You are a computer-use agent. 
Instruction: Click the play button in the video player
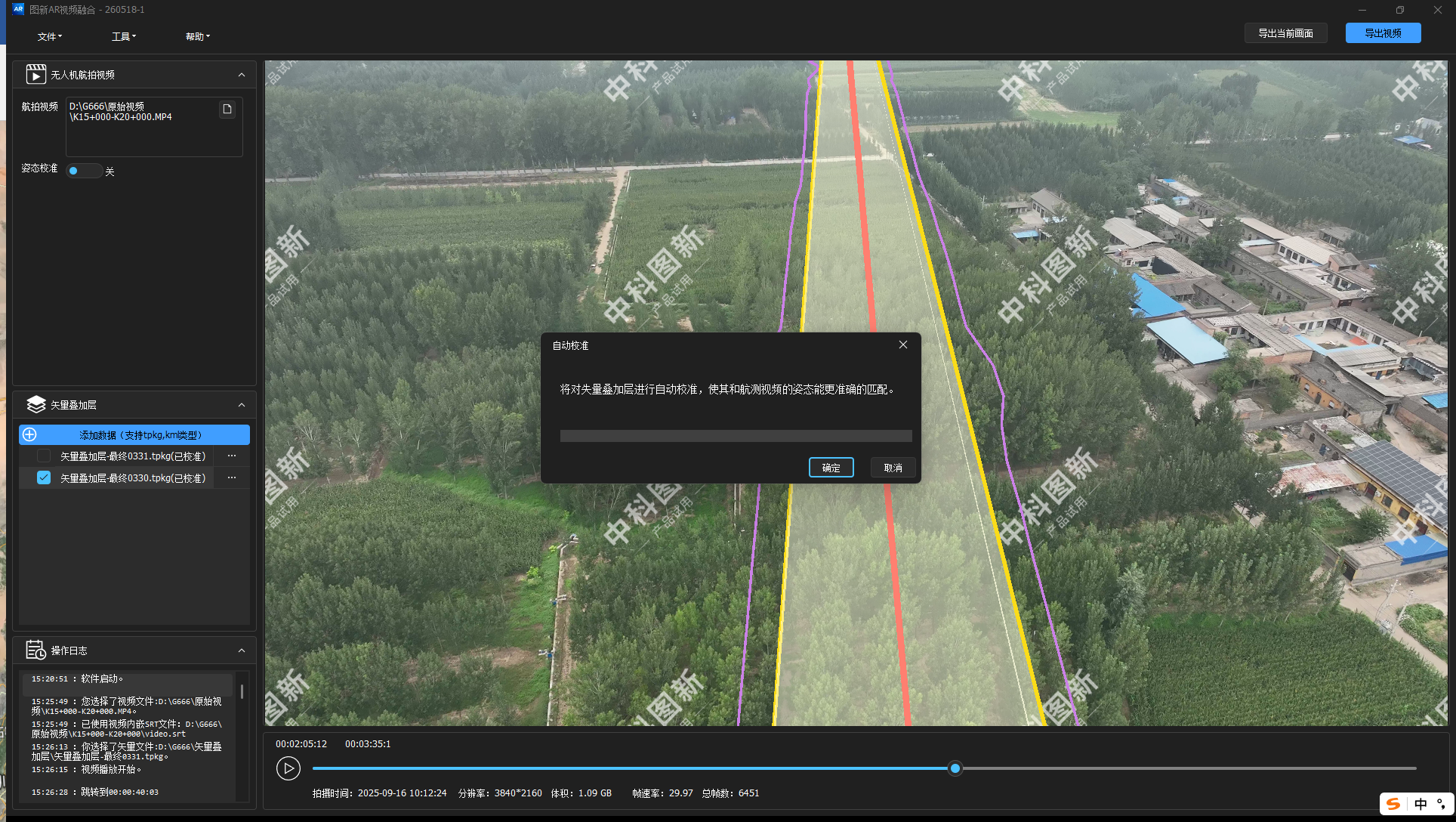click(288, 768)
